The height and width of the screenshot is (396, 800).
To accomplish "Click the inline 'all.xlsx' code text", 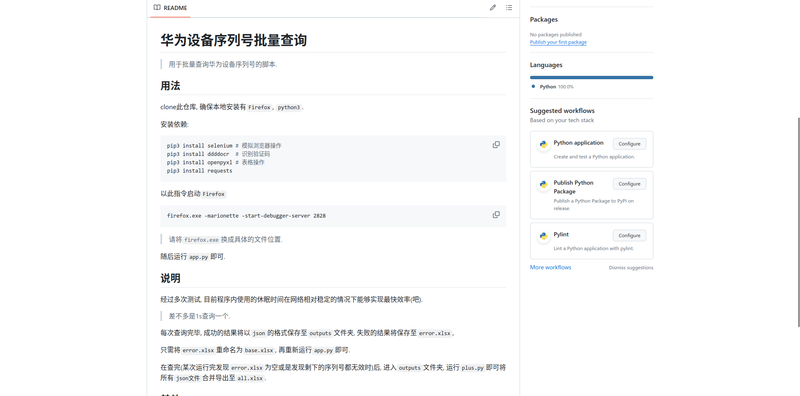I will (251, 378).
